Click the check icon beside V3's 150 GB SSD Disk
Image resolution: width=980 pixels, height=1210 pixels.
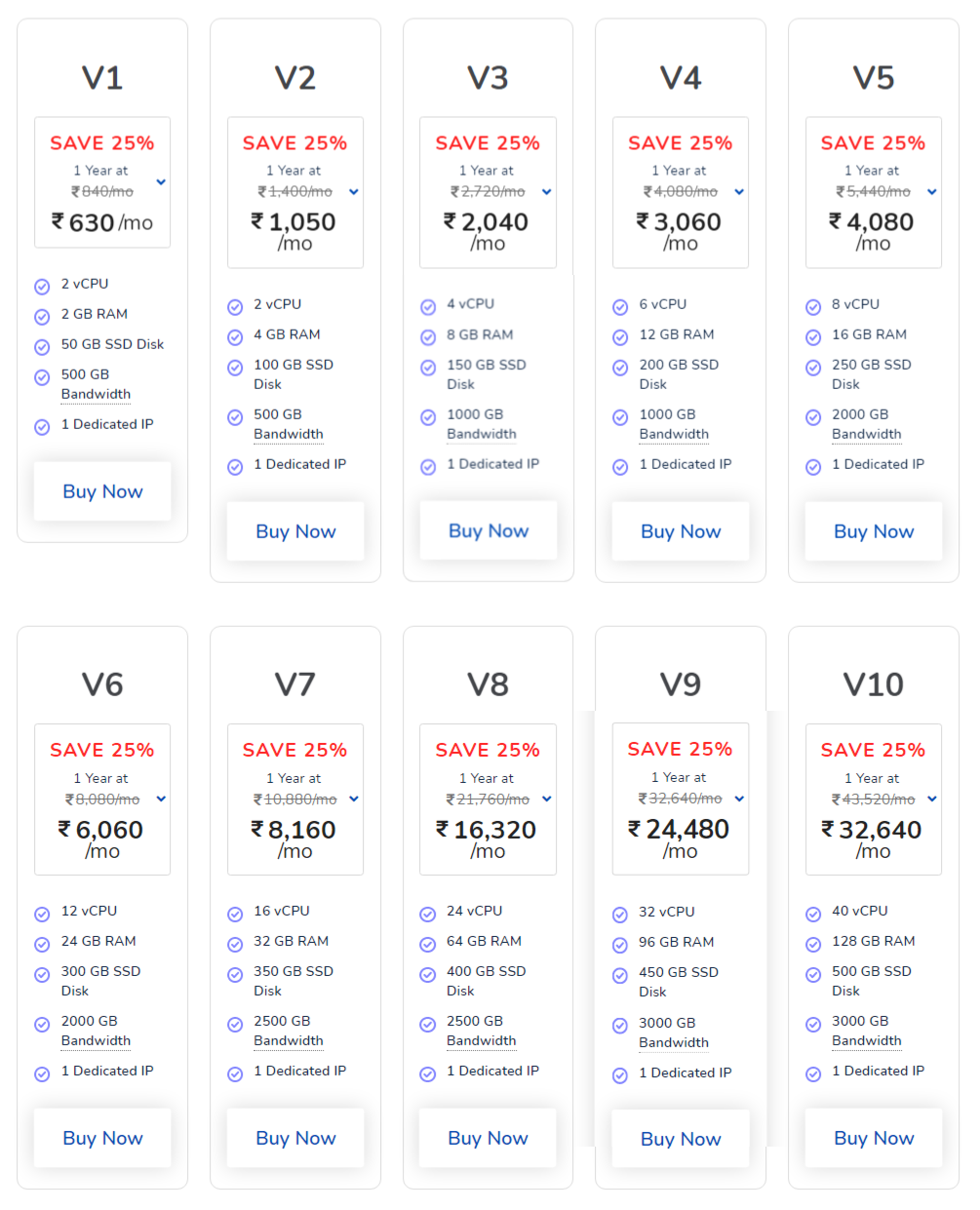coord(428,368)
